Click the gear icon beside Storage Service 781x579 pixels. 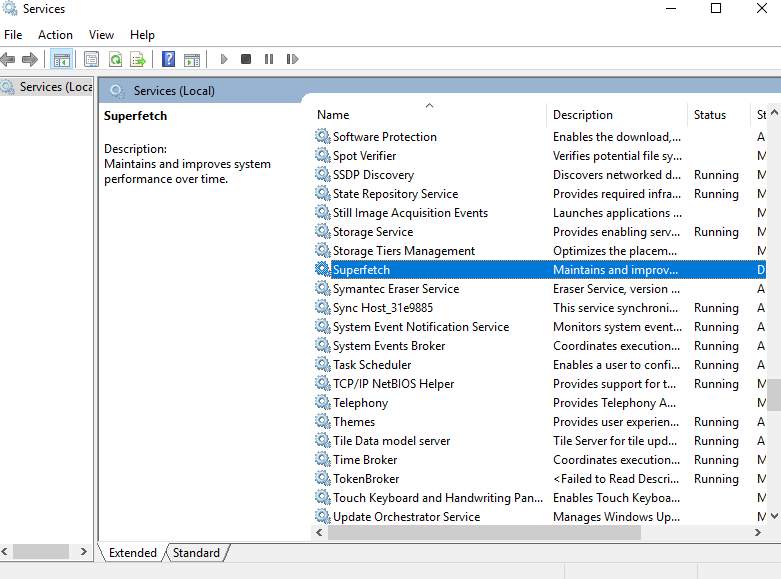coord(323,231)
